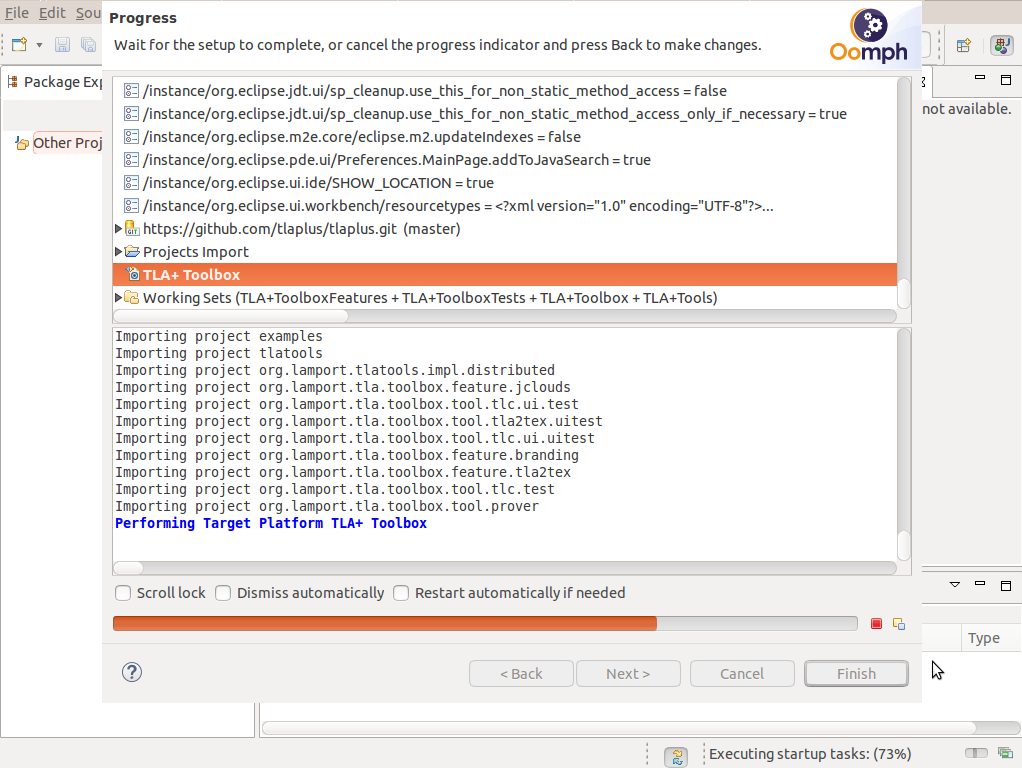Click 'Importing project tlatools' log line
This screenshot has height=768, width=1022.
point(219,353)
